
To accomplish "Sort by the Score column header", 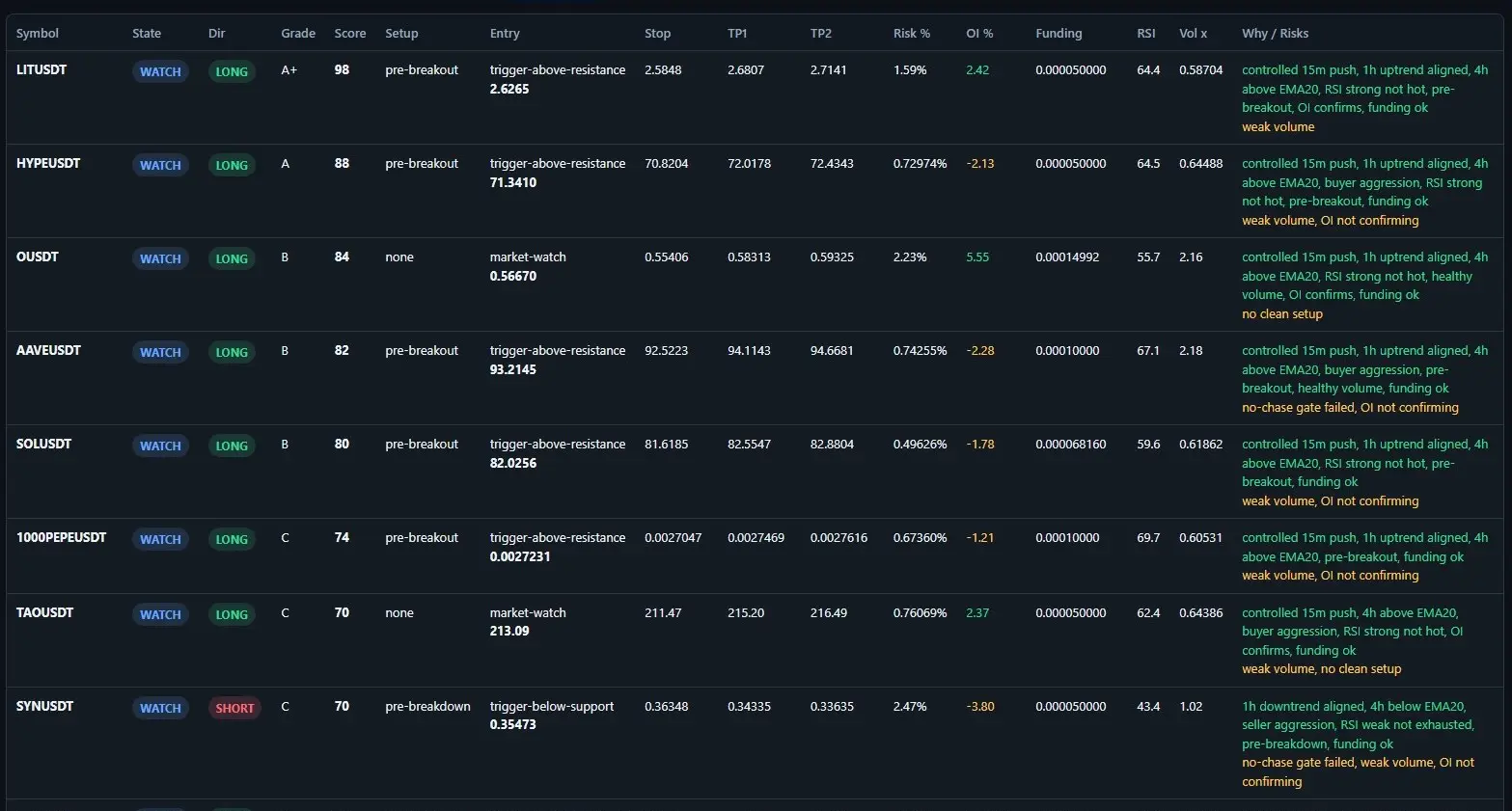I will 350,33.
